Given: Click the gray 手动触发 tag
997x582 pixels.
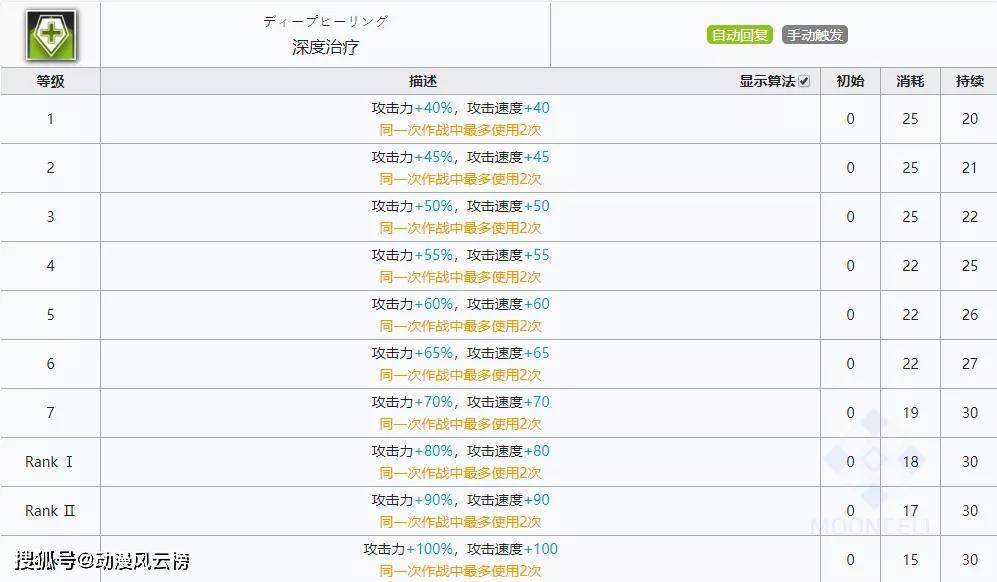Looking at the screenshot, I should pos(815,35).
